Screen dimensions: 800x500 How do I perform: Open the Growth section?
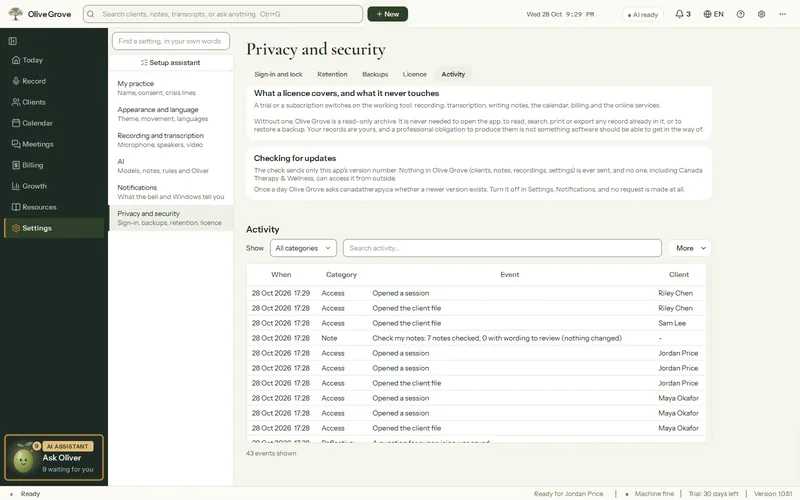(54, 186)
